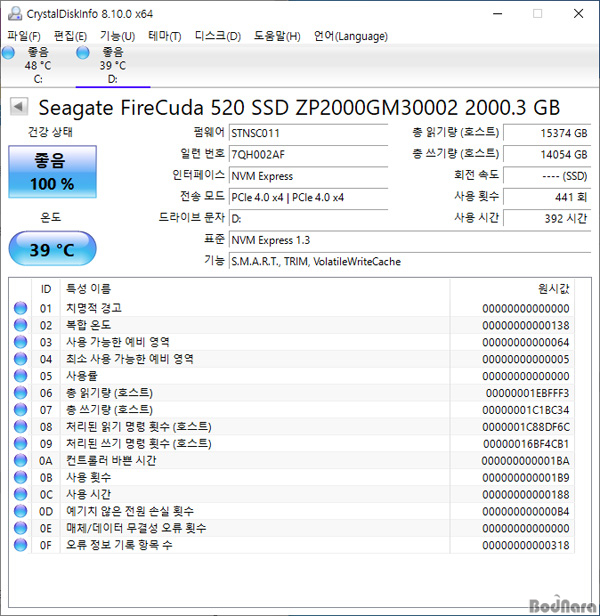Click the interface field NVM Express
Viewport: 600px width, 616px height.
click(308, 176)
